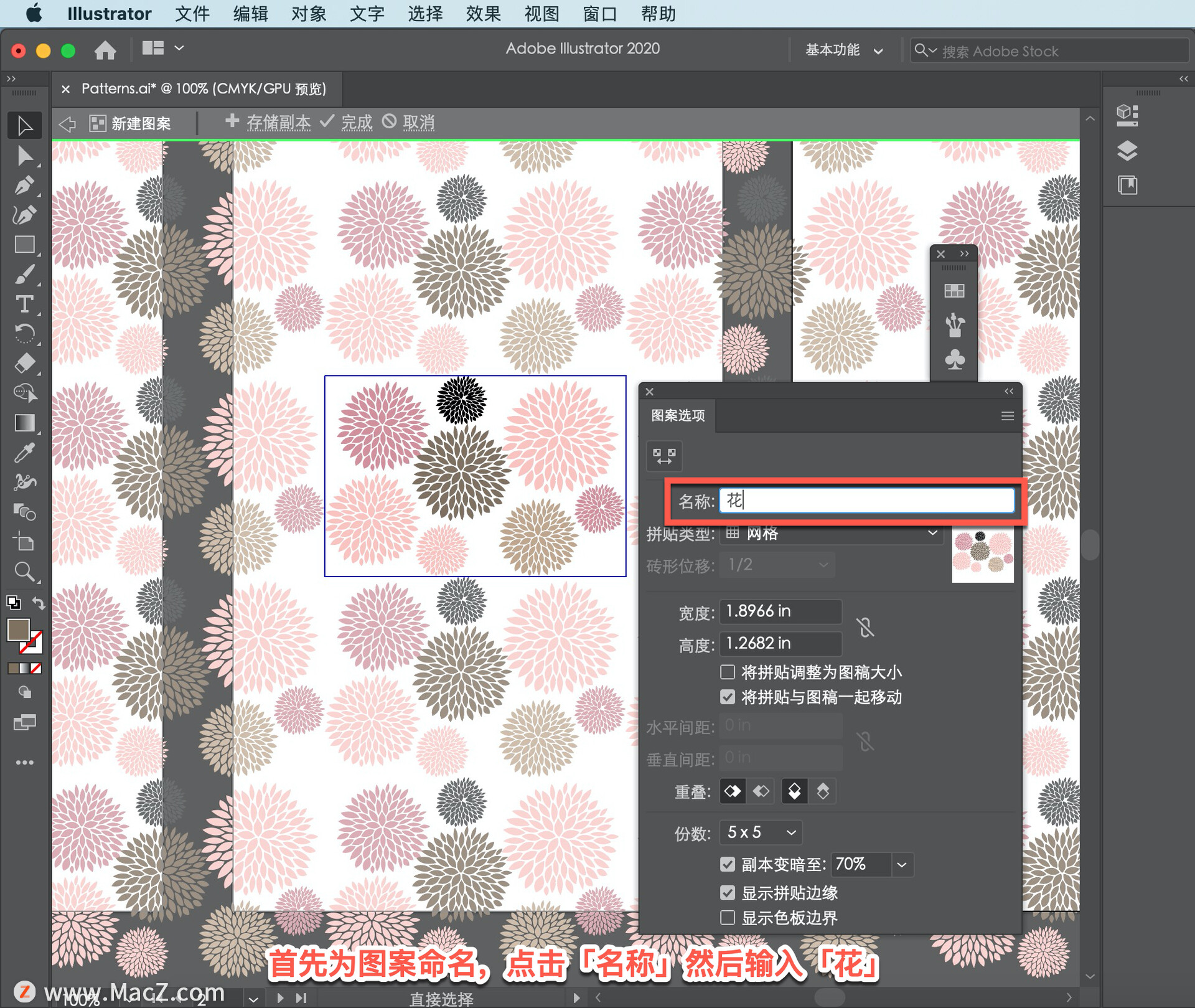Select the Eyedropper tool
The image size is (1195, 1008).
25,453
